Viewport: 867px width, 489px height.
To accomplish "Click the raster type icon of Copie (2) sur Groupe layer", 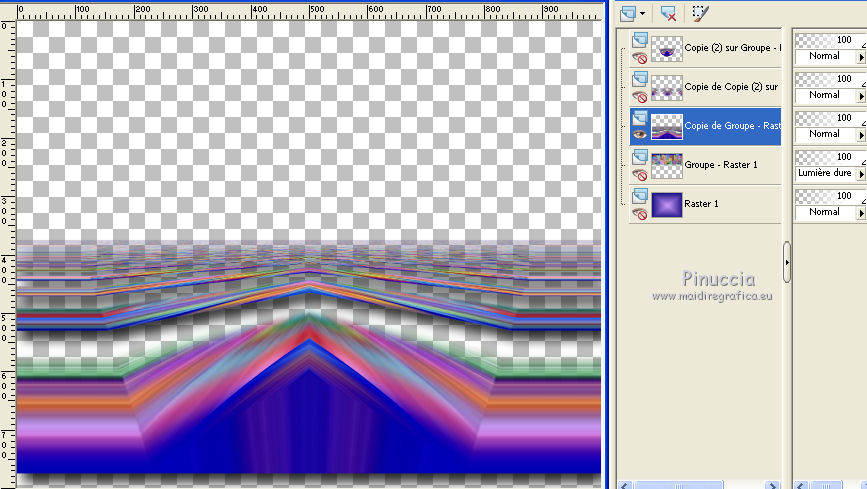I will (x=640, y=39).
